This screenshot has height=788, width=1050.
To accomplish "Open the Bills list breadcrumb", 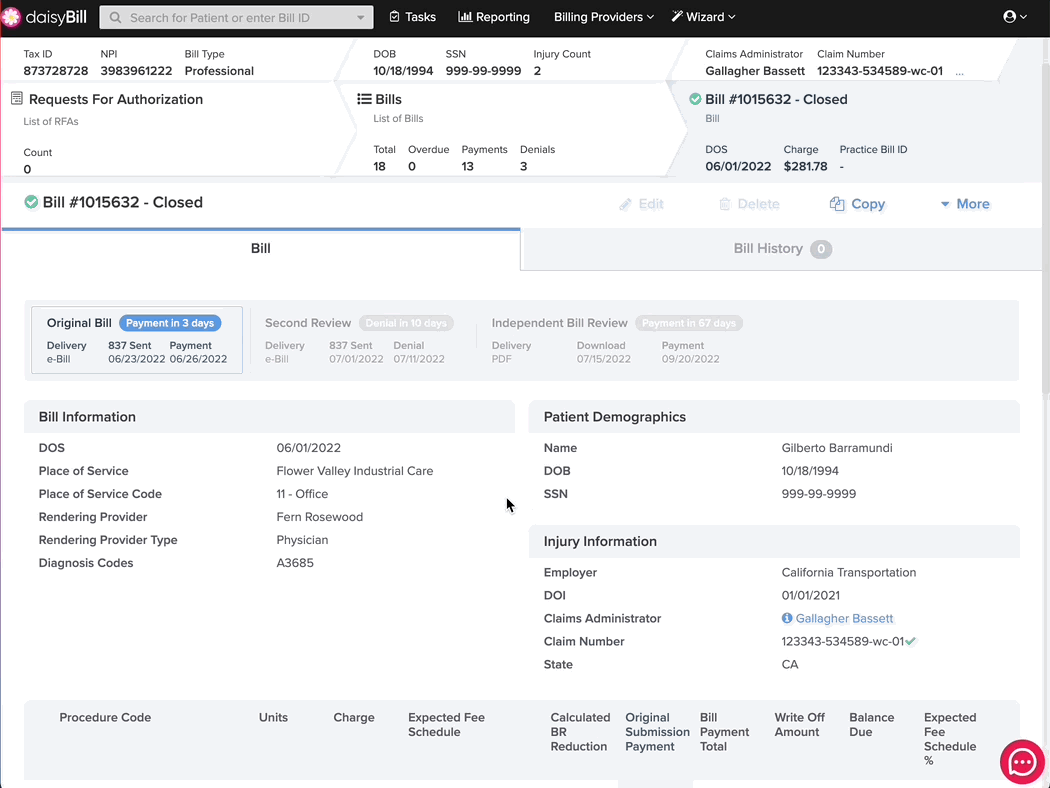I will [x=388, y=99].
